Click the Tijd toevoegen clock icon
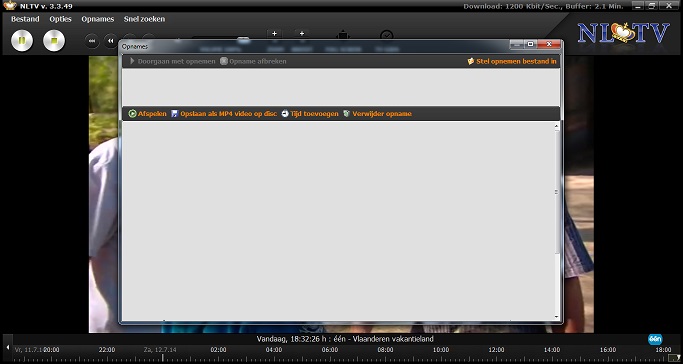The image size is (683, 364). point(285,114)
